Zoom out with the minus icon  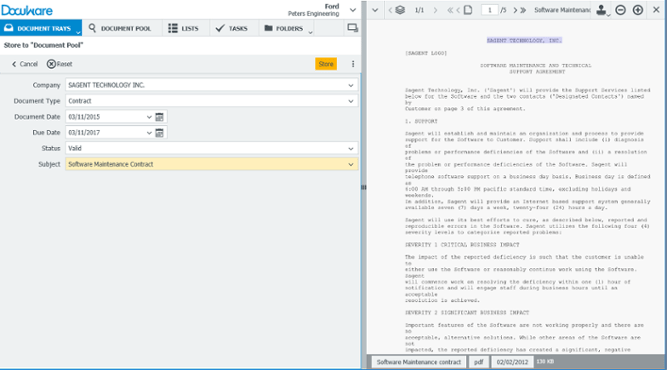621,10
